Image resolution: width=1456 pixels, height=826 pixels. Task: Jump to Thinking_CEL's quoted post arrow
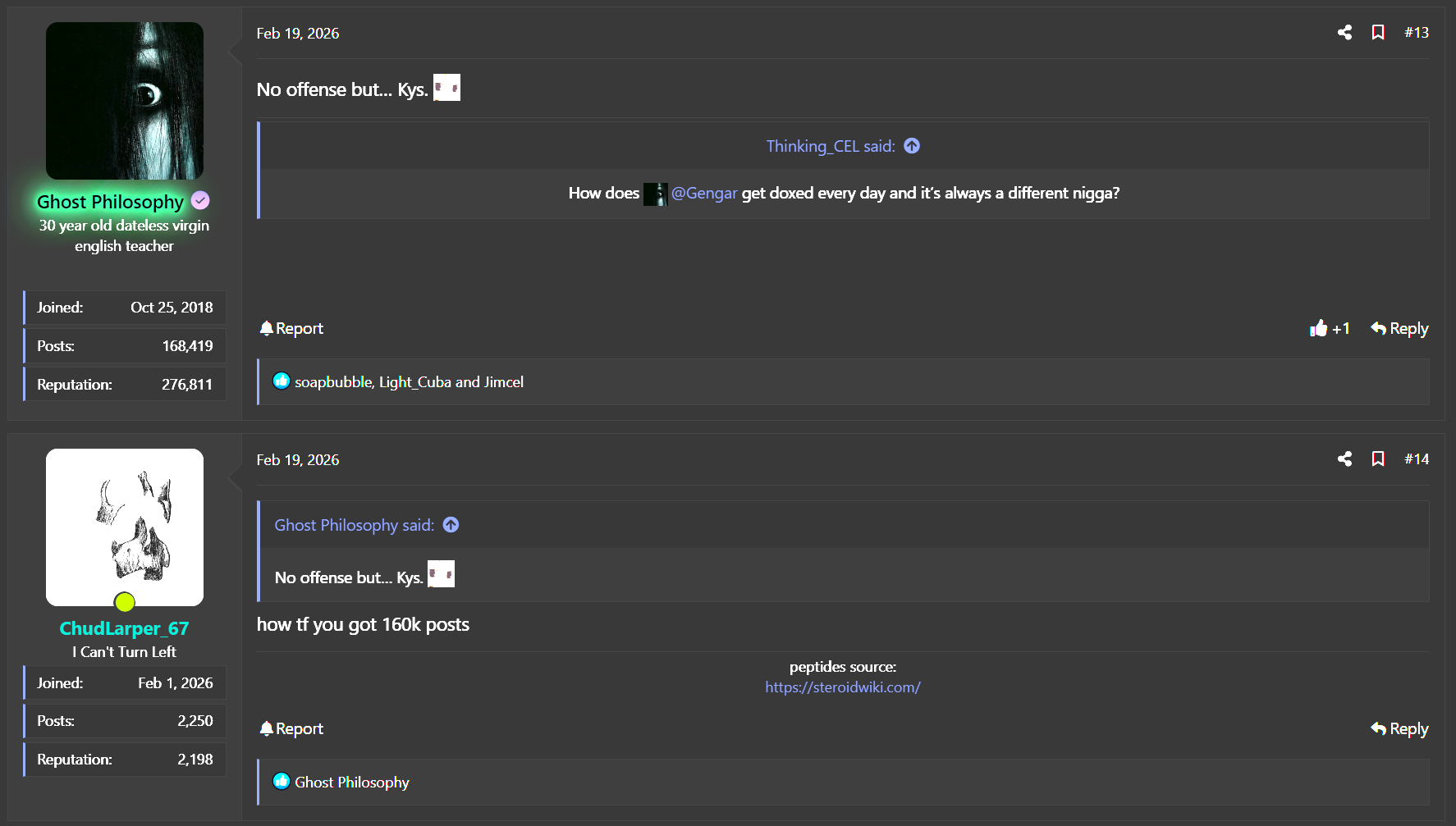pos(912,146)
